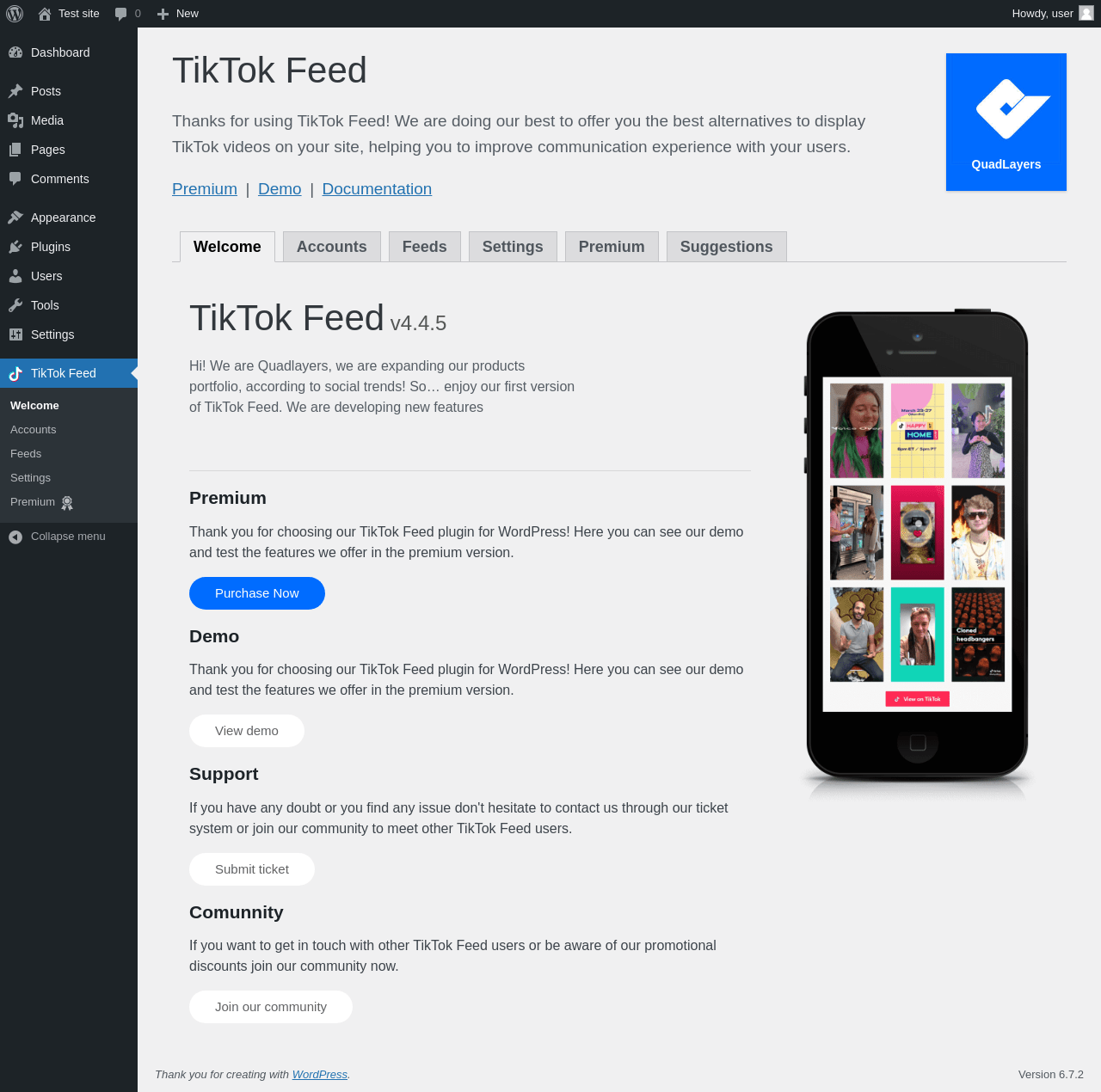
Task: Open the comments bubble icon in admin bar
Action: 121,14
